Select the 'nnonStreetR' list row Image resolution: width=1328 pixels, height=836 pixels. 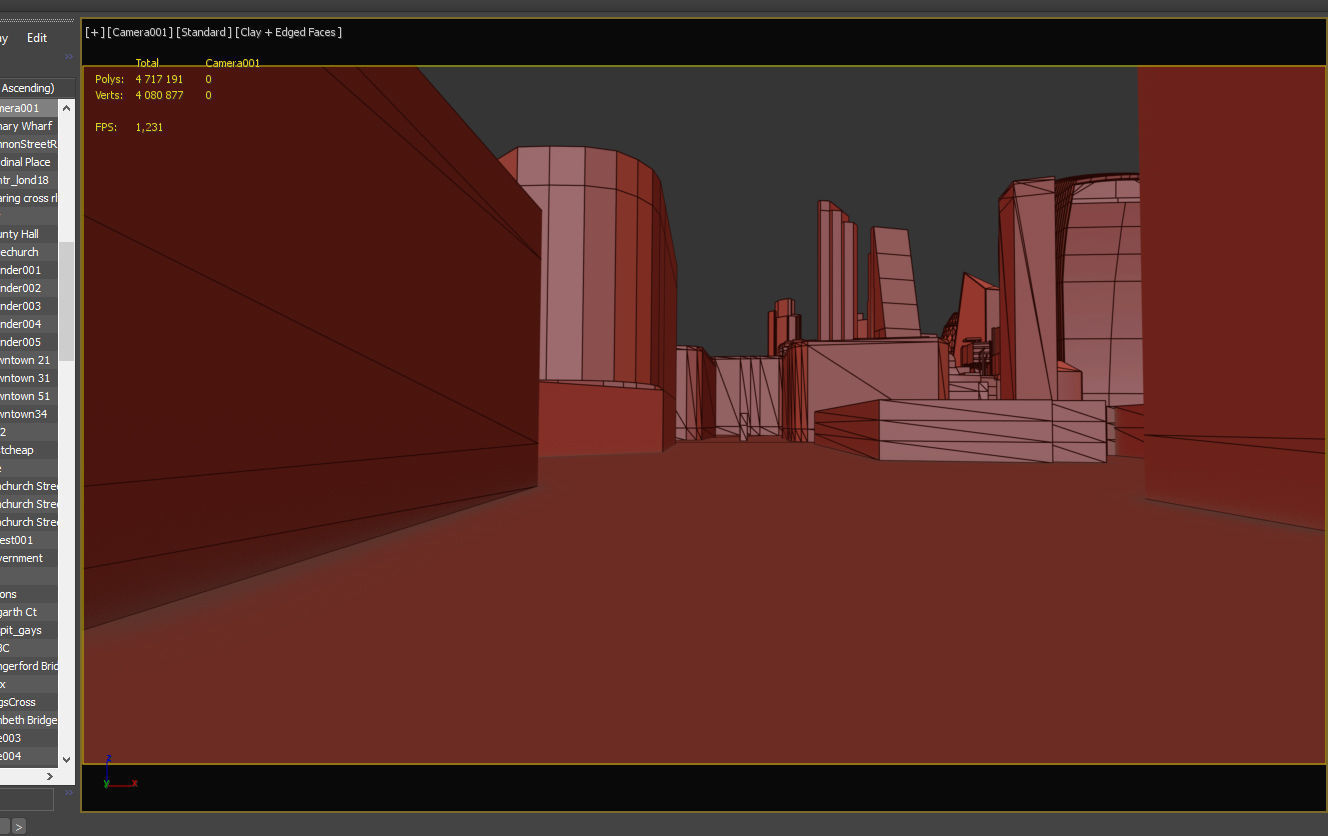click(x=29, y=144)
